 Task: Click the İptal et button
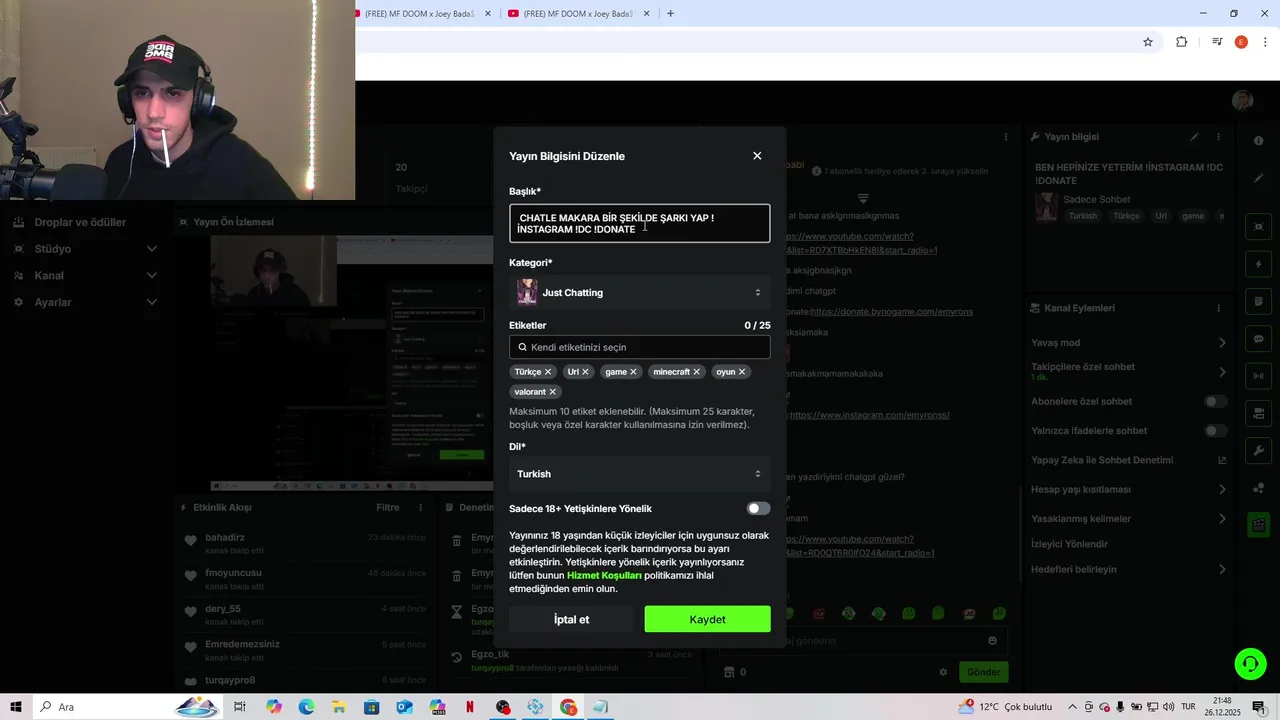point(571,619)
